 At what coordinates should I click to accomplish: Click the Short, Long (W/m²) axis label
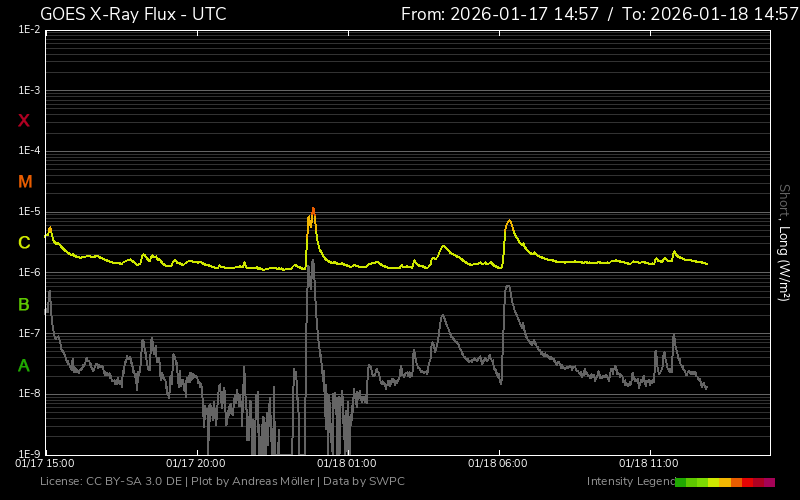(785, 242)
